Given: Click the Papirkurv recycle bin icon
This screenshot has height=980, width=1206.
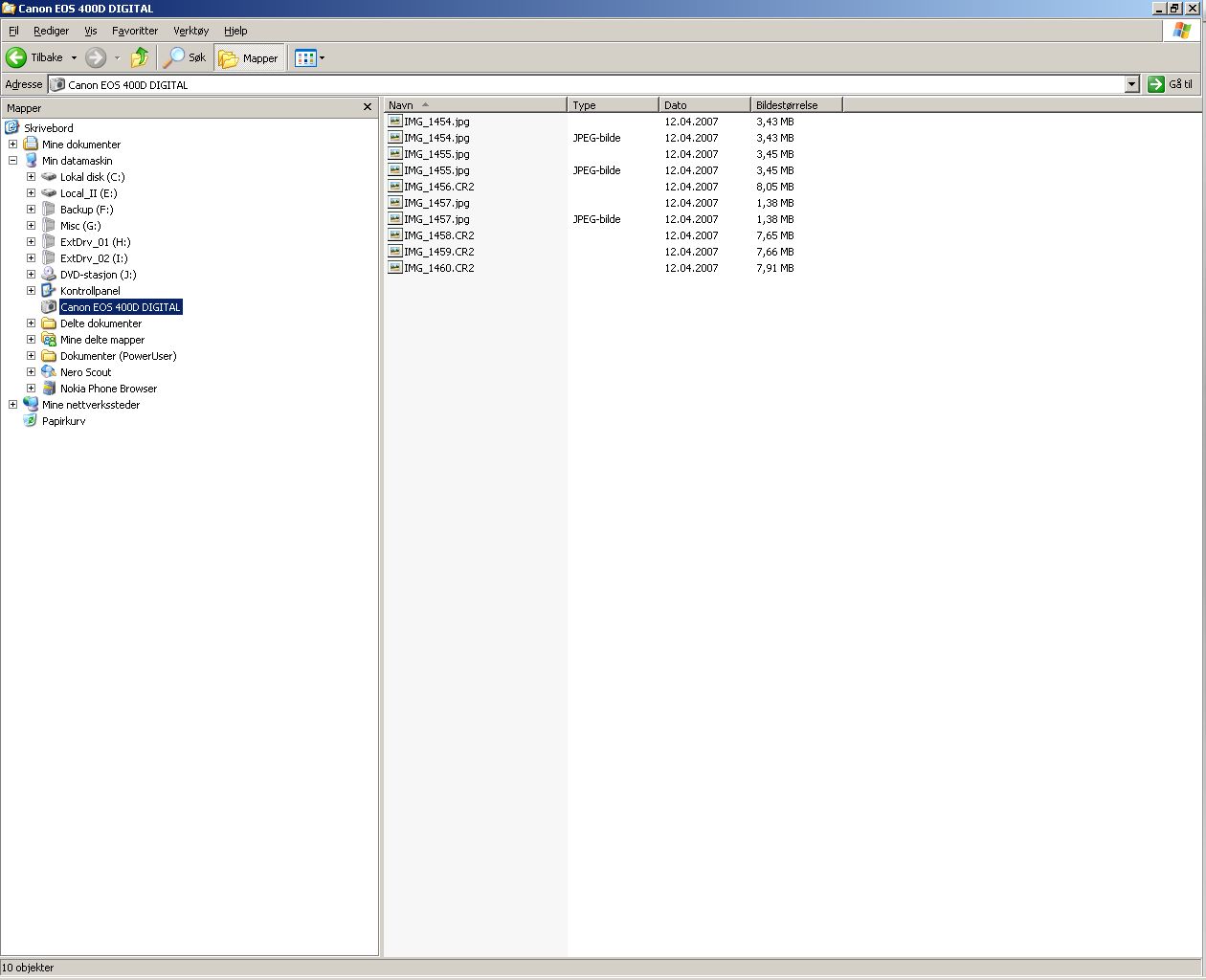Looking at the screenshot, I should click(x=31, y=420).
